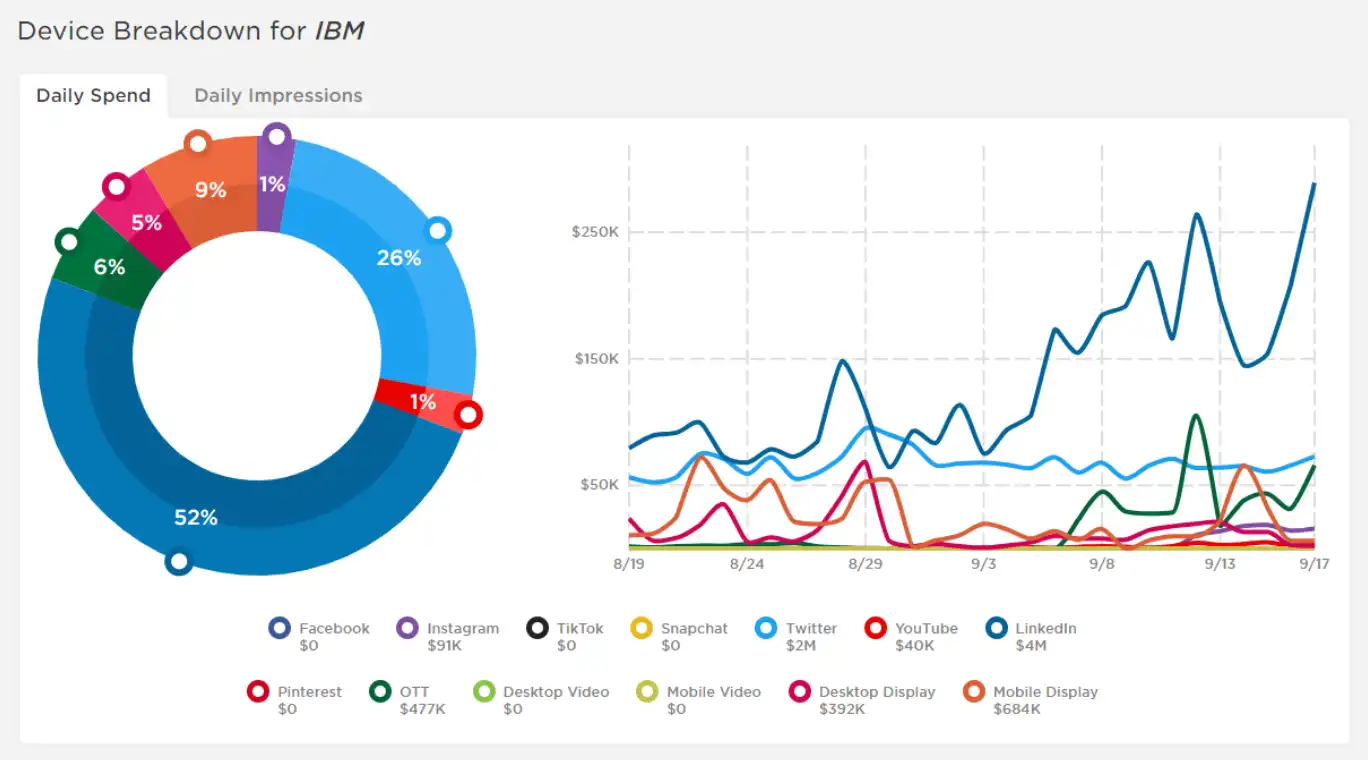Click the light blue marker on the donut
This screenshot has width=1368, height=760.
tap(437, 231)
